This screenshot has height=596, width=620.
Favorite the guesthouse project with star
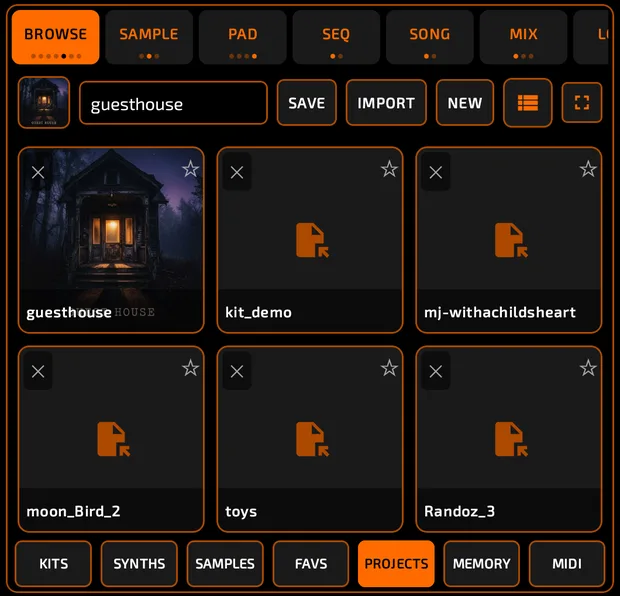tap(191, 169)
